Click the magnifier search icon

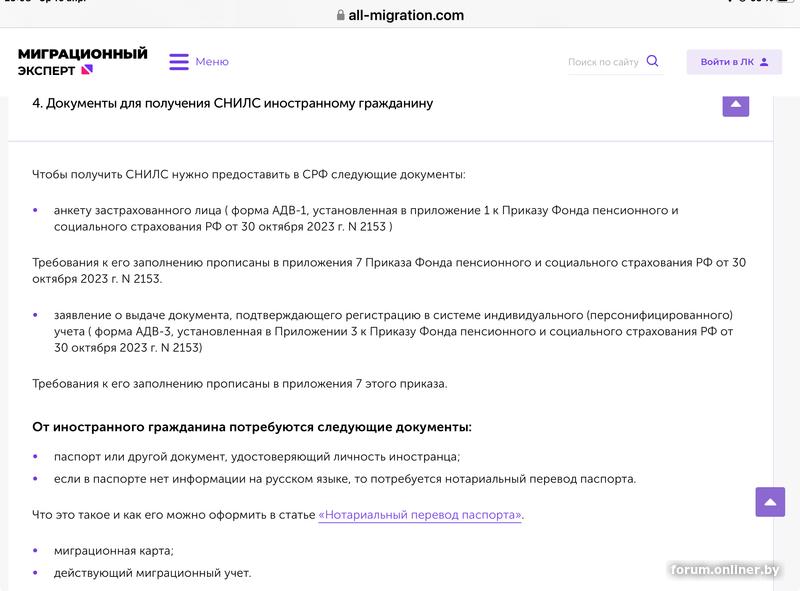coord(653,61)
